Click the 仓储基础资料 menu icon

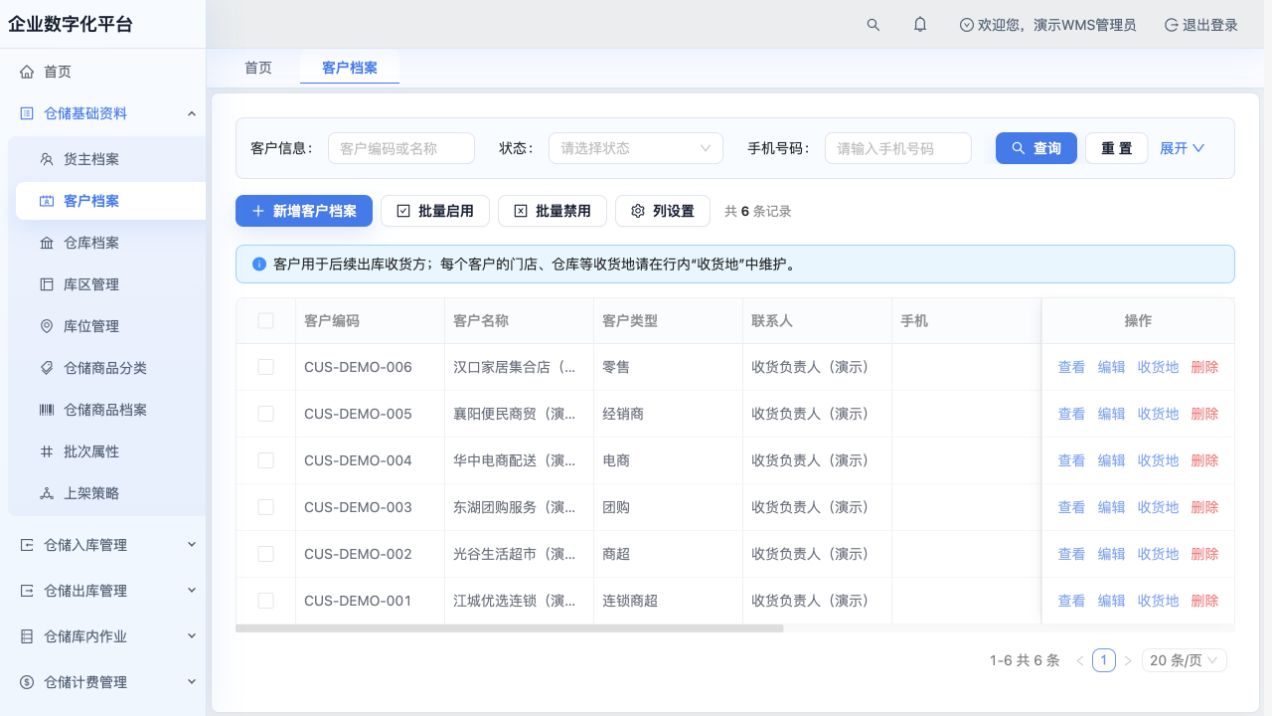click(27, 114)
